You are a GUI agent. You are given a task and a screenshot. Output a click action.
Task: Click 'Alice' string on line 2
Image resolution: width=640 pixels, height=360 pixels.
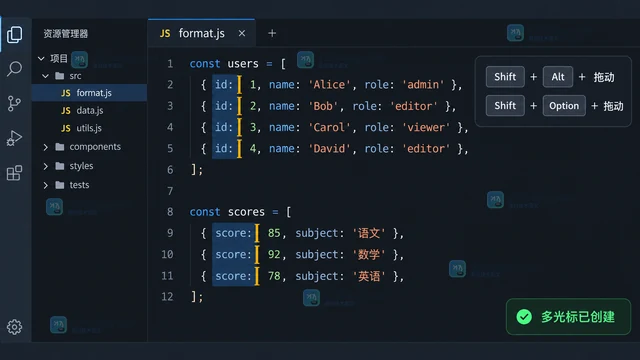pos(329,85)
